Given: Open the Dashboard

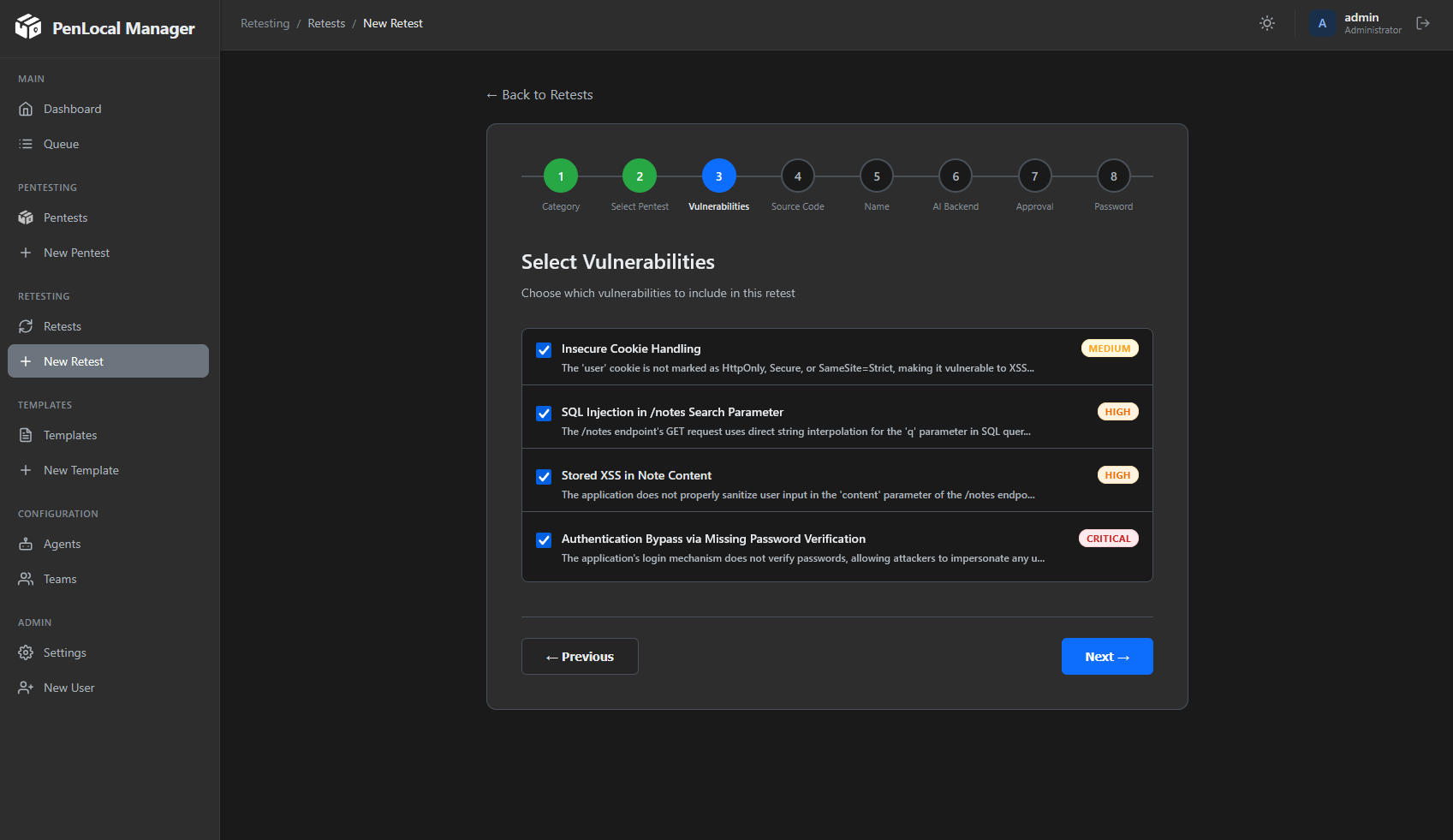Looking at the screenshot, I should (72, 109).
